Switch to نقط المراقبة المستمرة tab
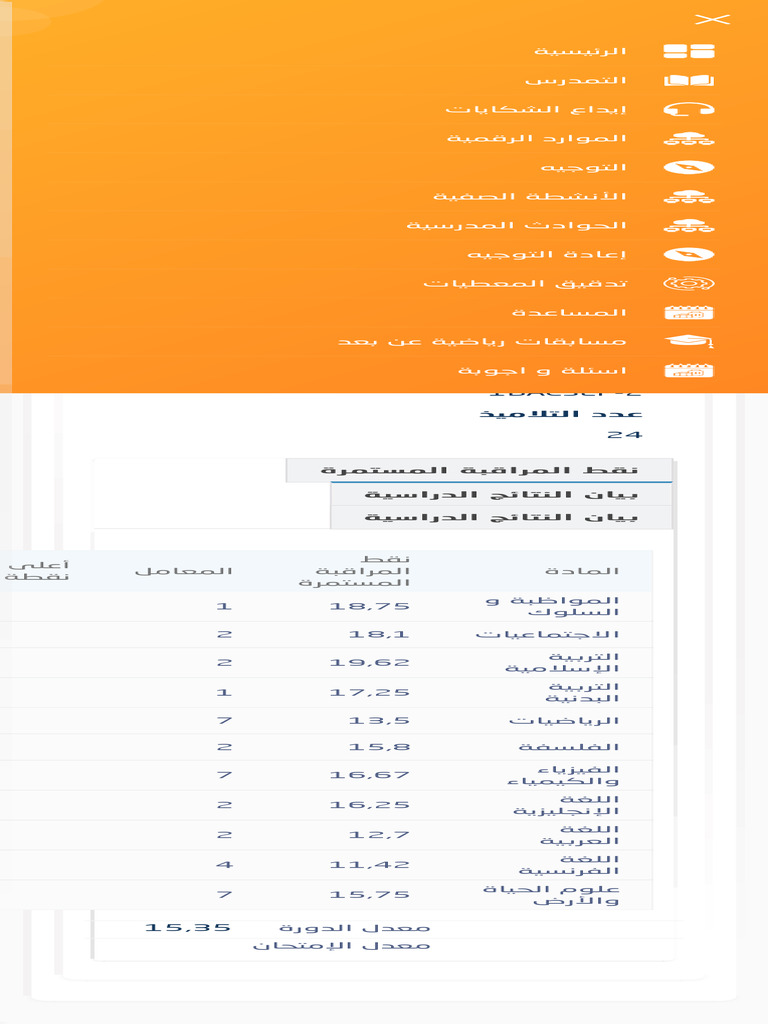Viewport: 768px width, 1024px height. (x=479, y=470)
